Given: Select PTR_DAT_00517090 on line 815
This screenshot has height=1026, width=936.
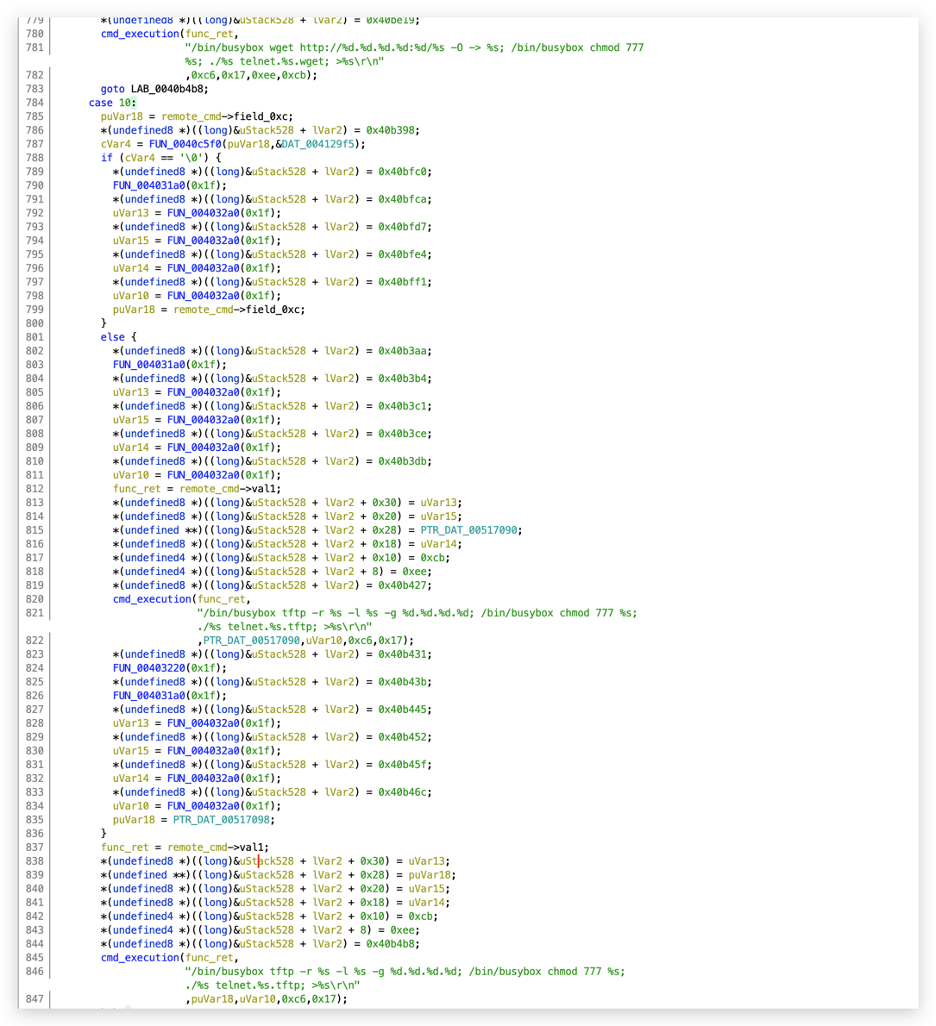Looking at the screenshot, I should 469,530.
